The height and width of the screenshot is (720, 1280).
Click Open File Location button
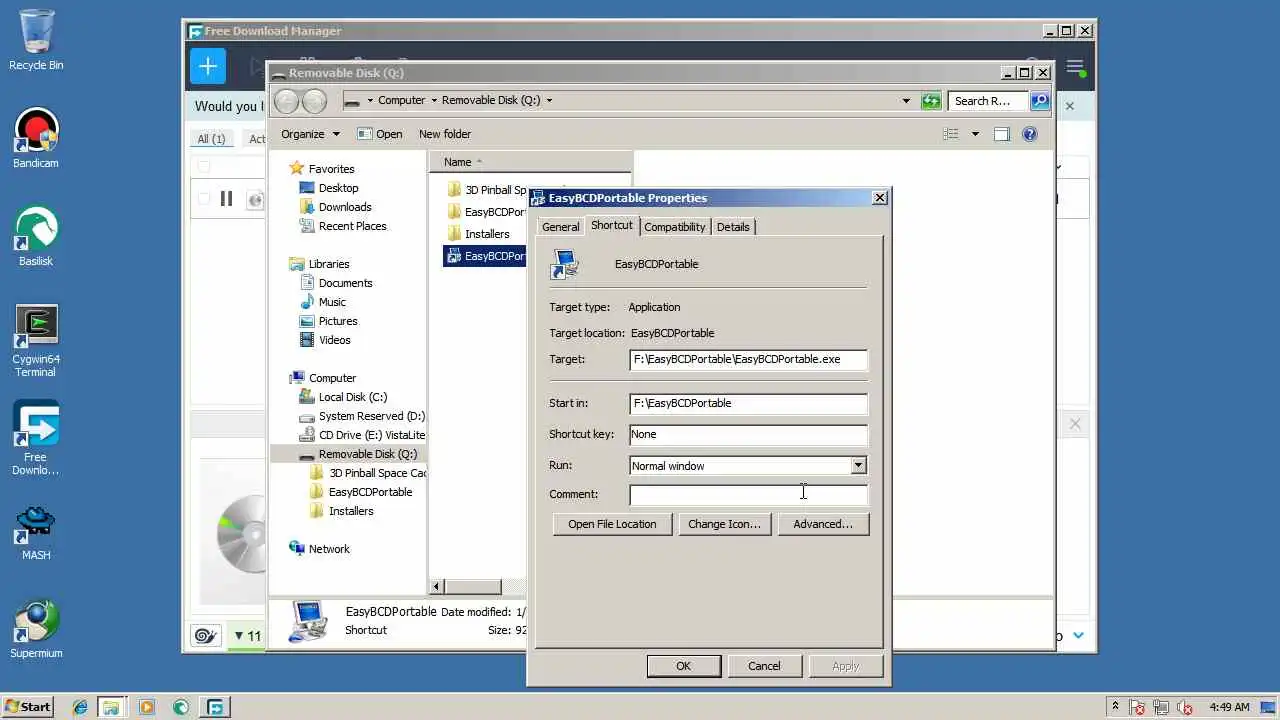click(x=612, y=524)
